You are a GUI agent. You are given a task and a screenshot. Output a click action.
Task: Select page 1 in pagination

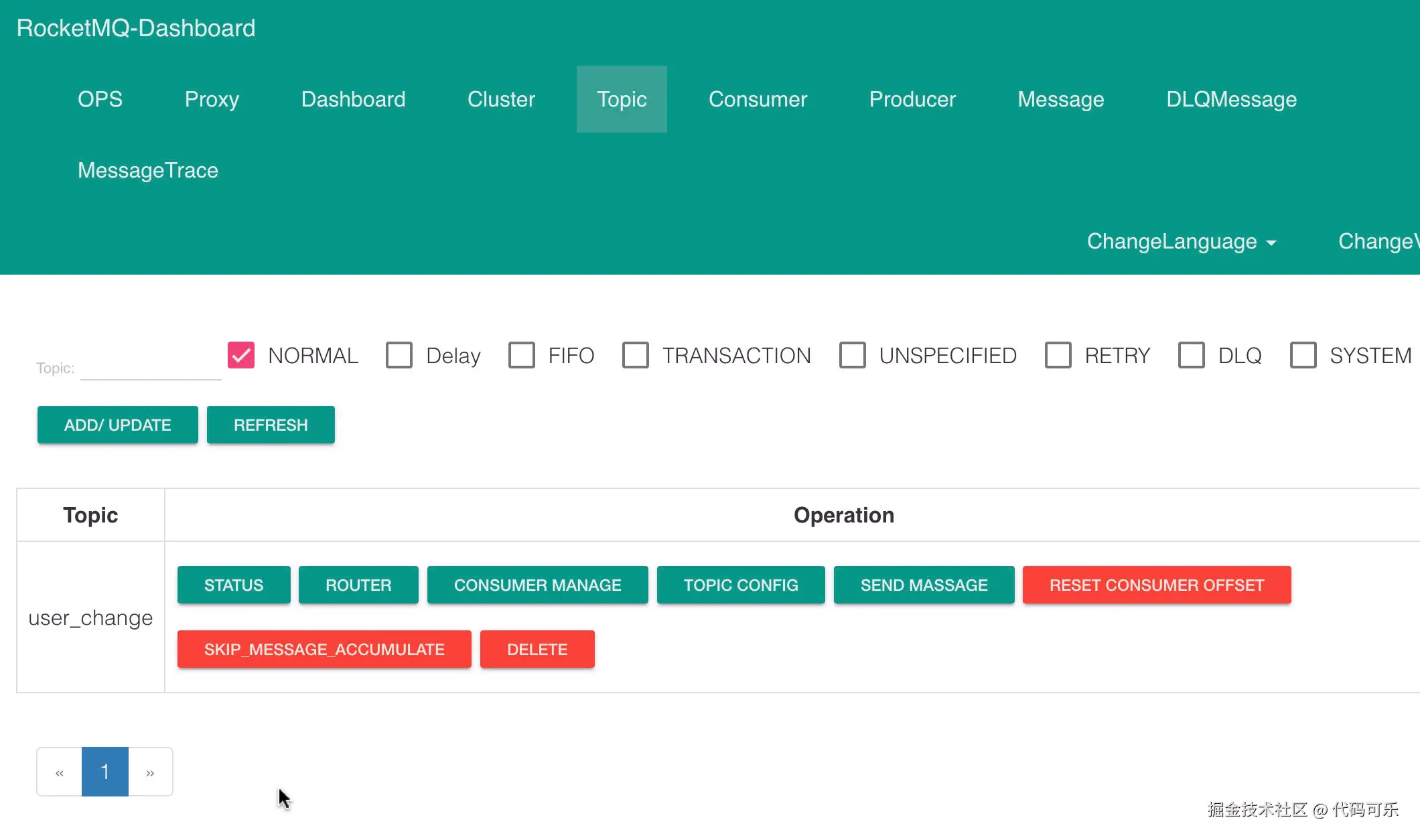(x=105, y=772)
